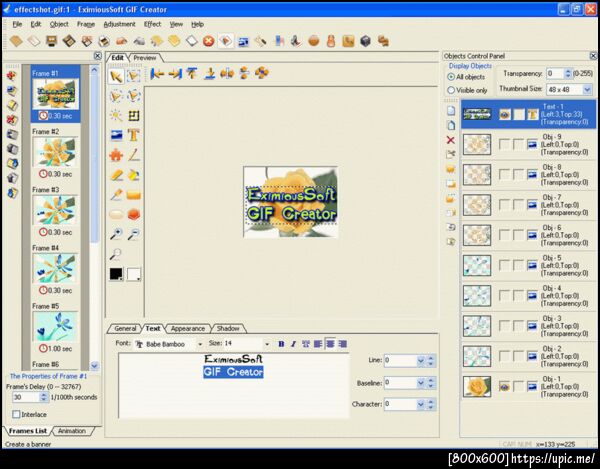Close the frames list panel
The height and width of the screenshot is (469, 600).
(98, 56)
